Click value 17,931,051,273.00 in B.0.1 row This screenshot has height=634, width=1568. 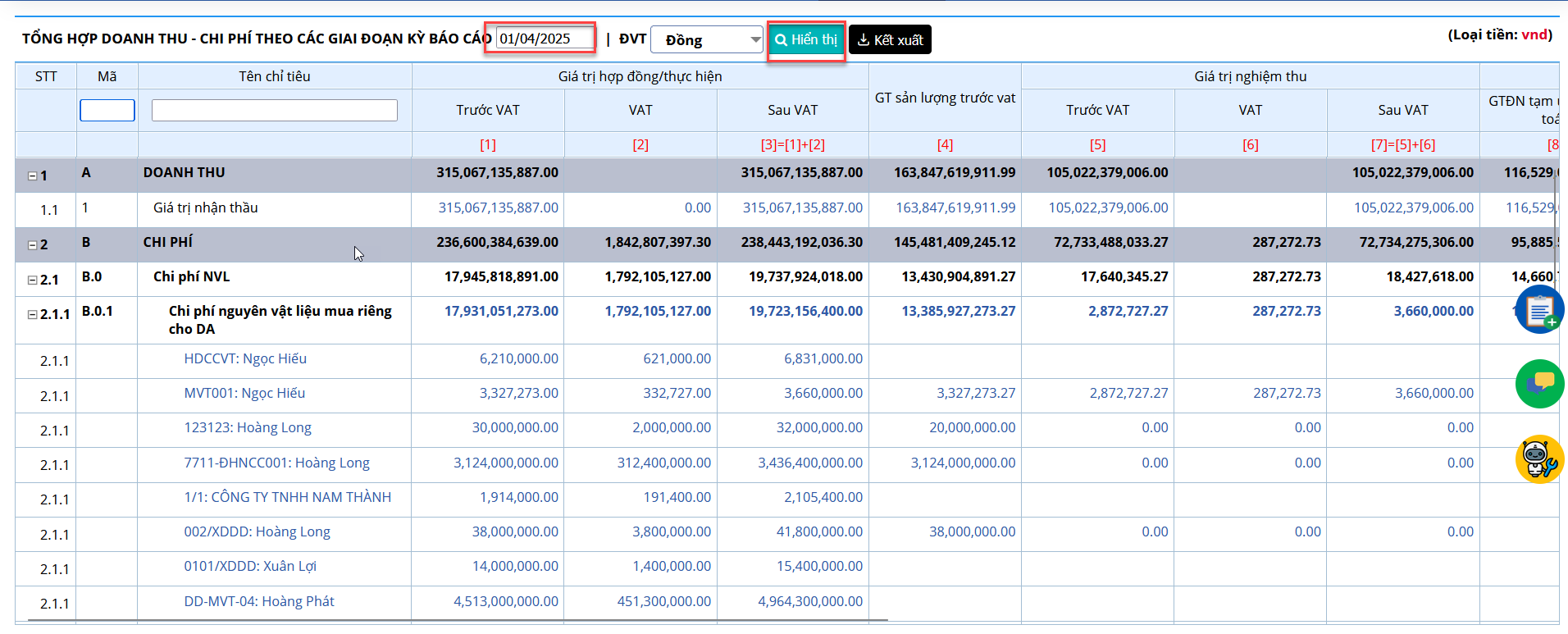[x=501, y=311]
